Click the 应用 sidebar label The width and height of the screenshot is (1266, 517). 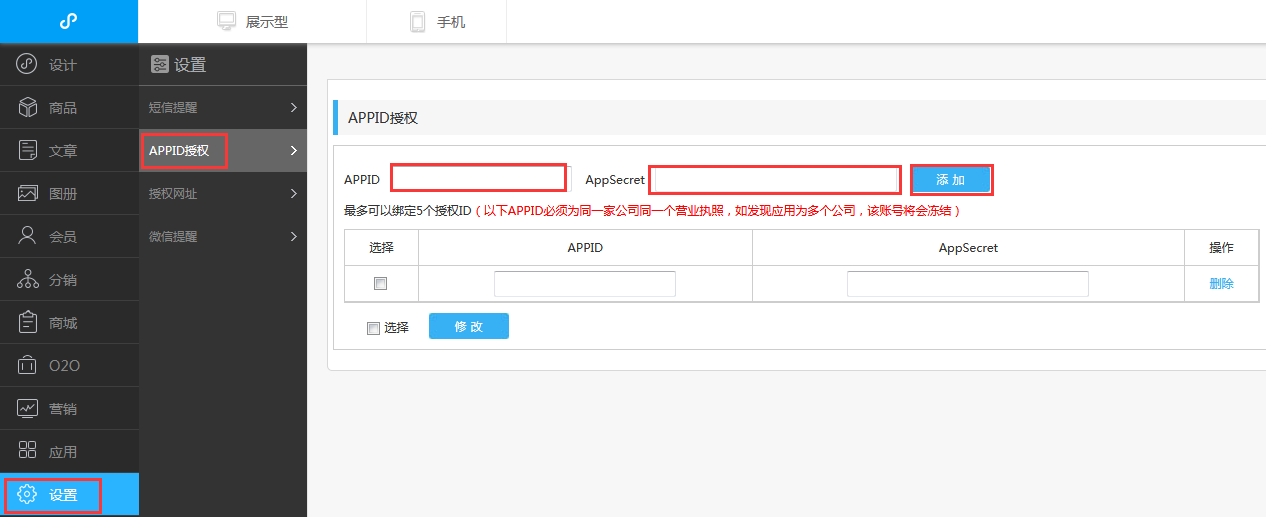point(63,452)
